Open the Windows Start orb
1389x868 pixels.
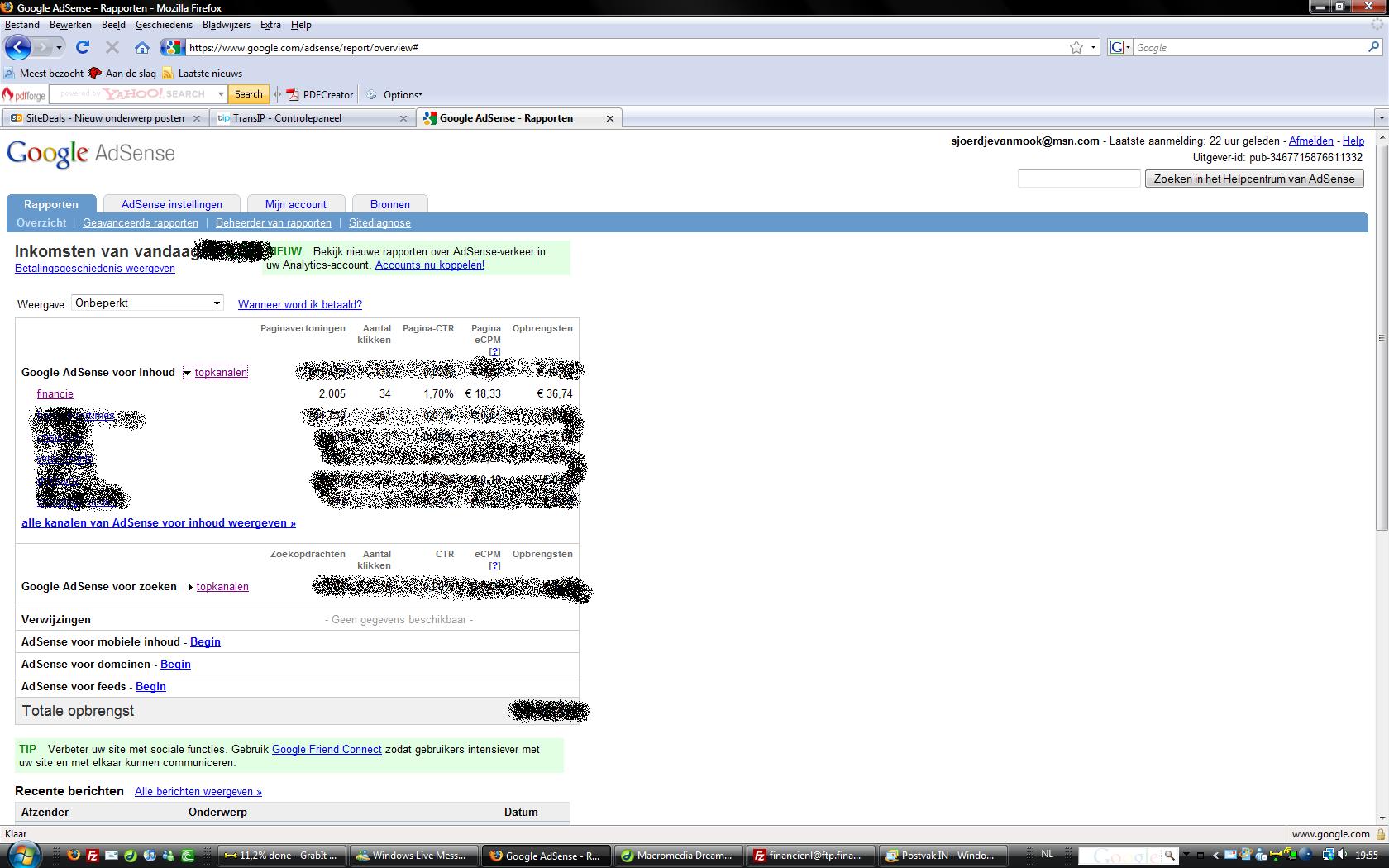click(x=24, y=854)
